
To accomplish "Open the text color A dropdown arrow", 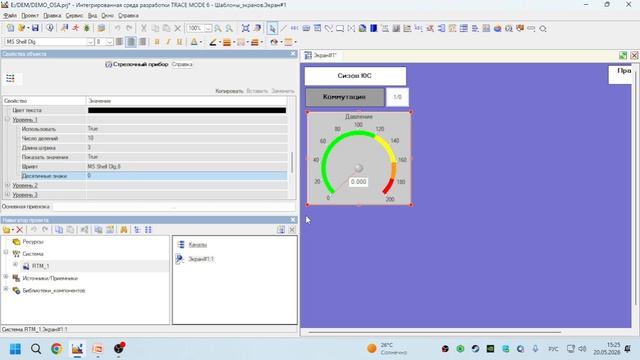I will 201,42.
